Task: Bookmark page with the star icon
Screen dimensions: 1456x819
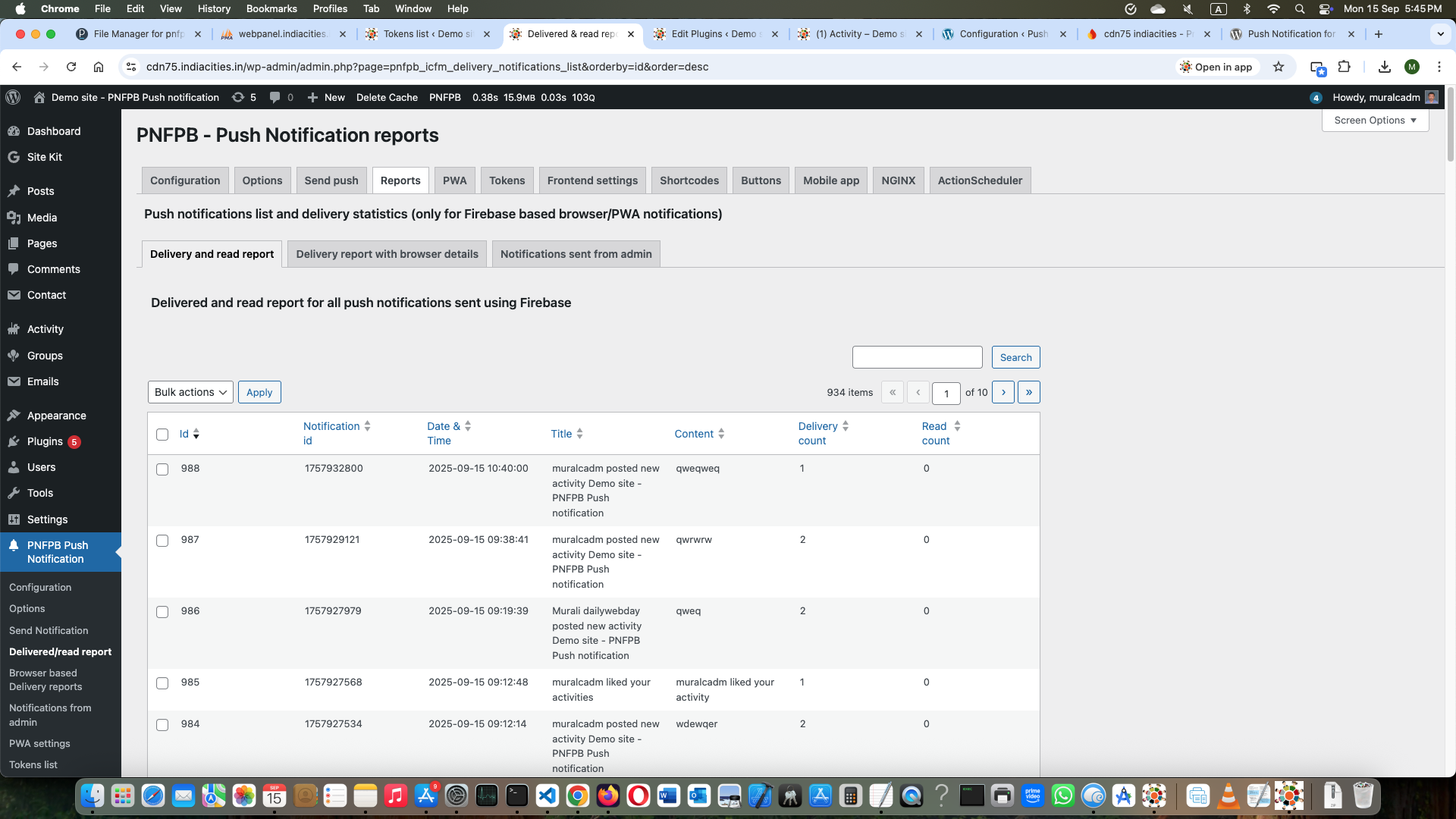Action: 1279,67
